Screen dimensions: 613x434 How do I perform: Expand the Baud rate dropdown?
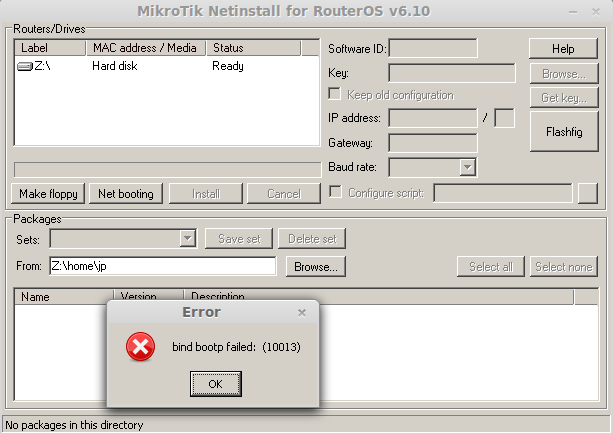(x=467, y=167)
